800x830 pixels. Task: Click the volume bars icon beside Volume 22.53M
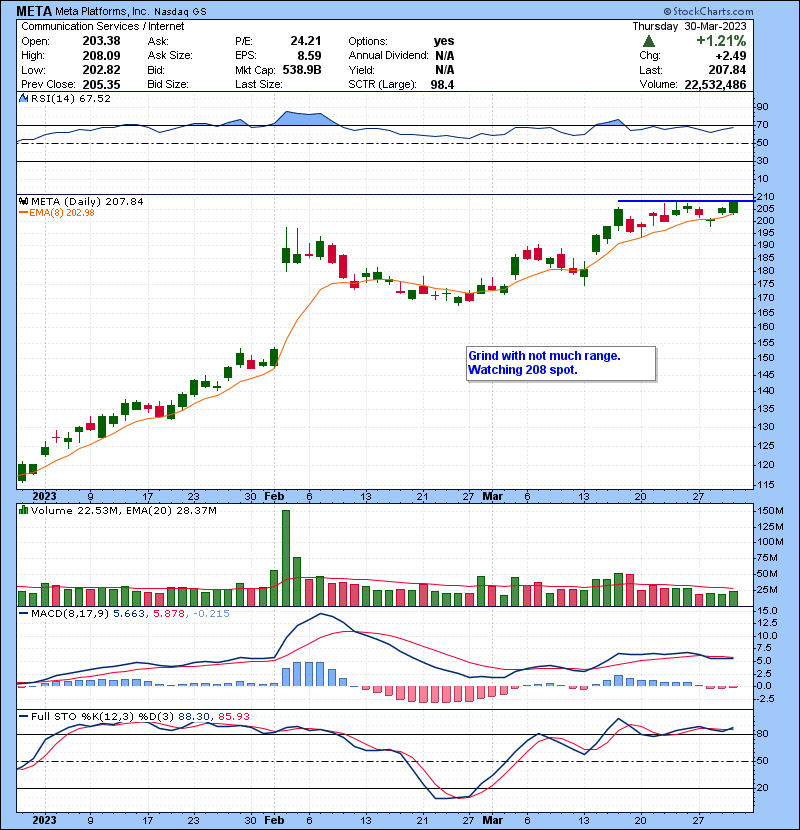point(23,510)
